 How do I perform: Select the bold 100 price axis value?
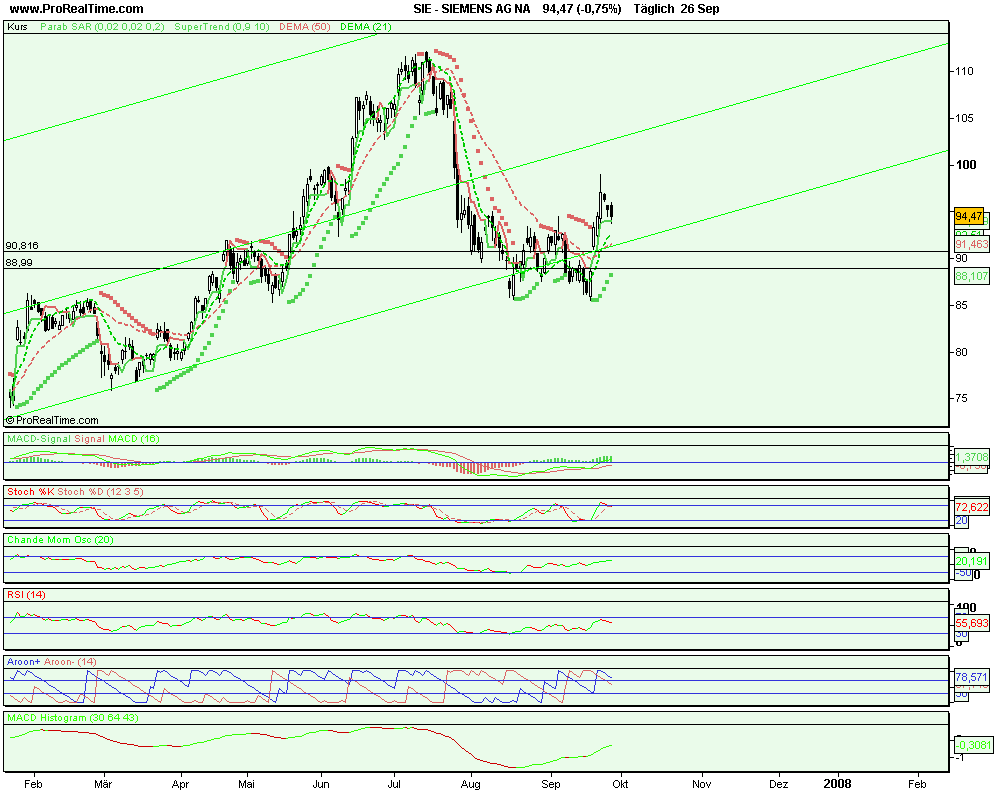point(966,165)
